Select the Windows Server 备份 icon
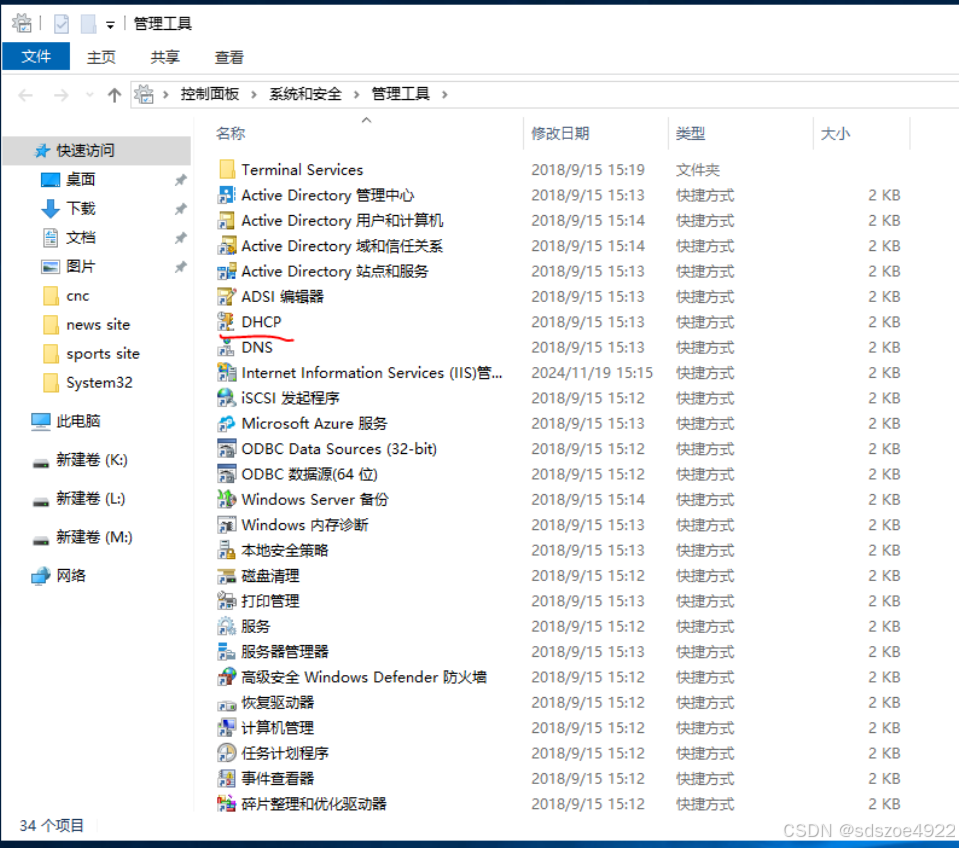The width and height of the screenshot is (959, 848). pyautogui.click(x=226, y=500)
